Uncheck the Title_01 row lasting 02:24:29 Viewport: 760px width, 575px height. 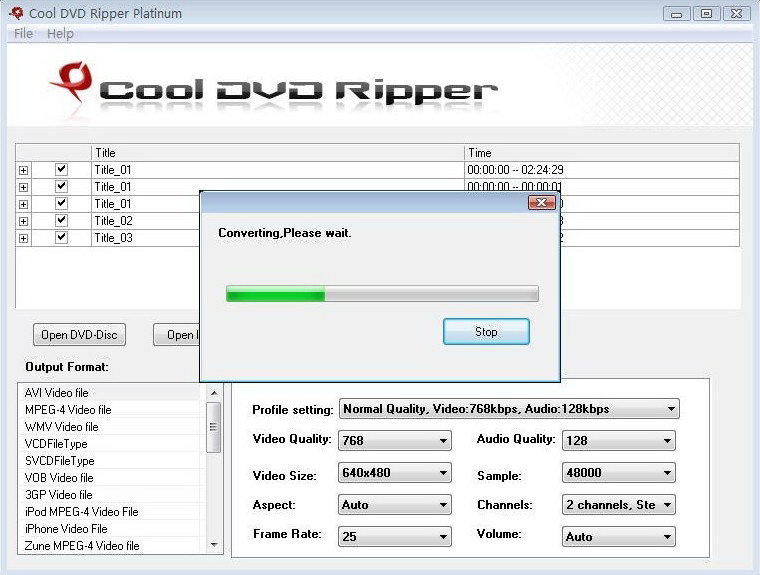coord(61,169)
